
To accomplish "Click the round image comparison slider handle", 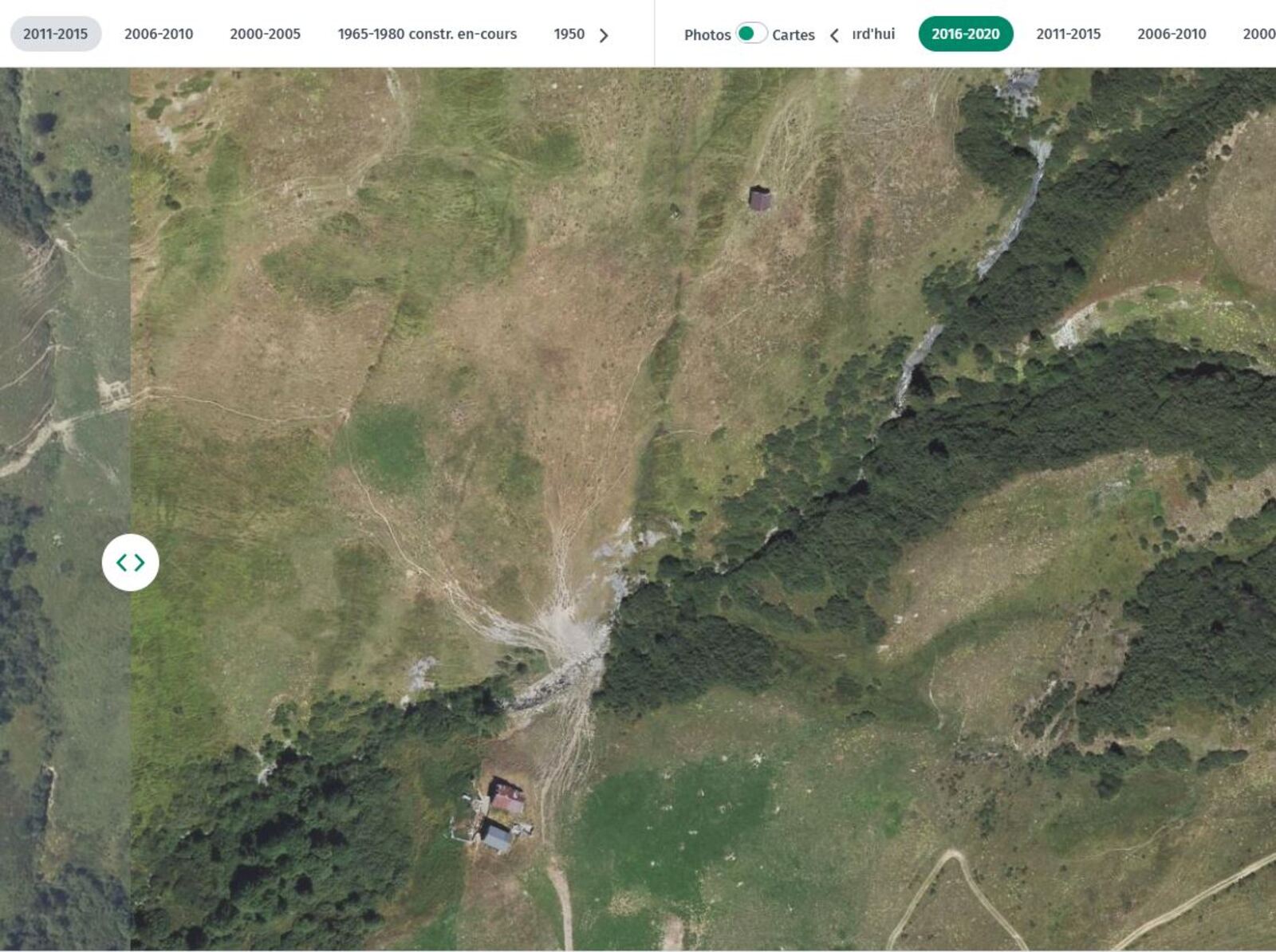I will click(130, 562).
